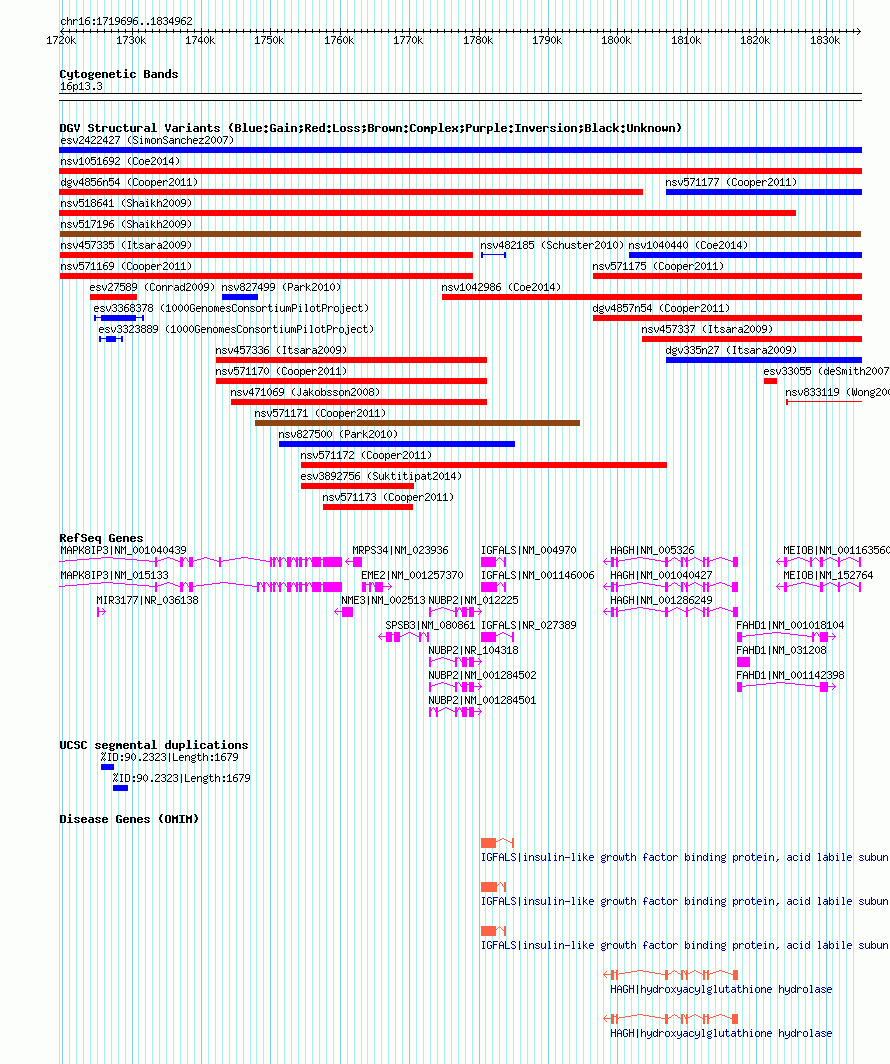Click the nsv571170 (Cooper2011) label
Viewport: 890px width, 1064px height.
point(281,372)
